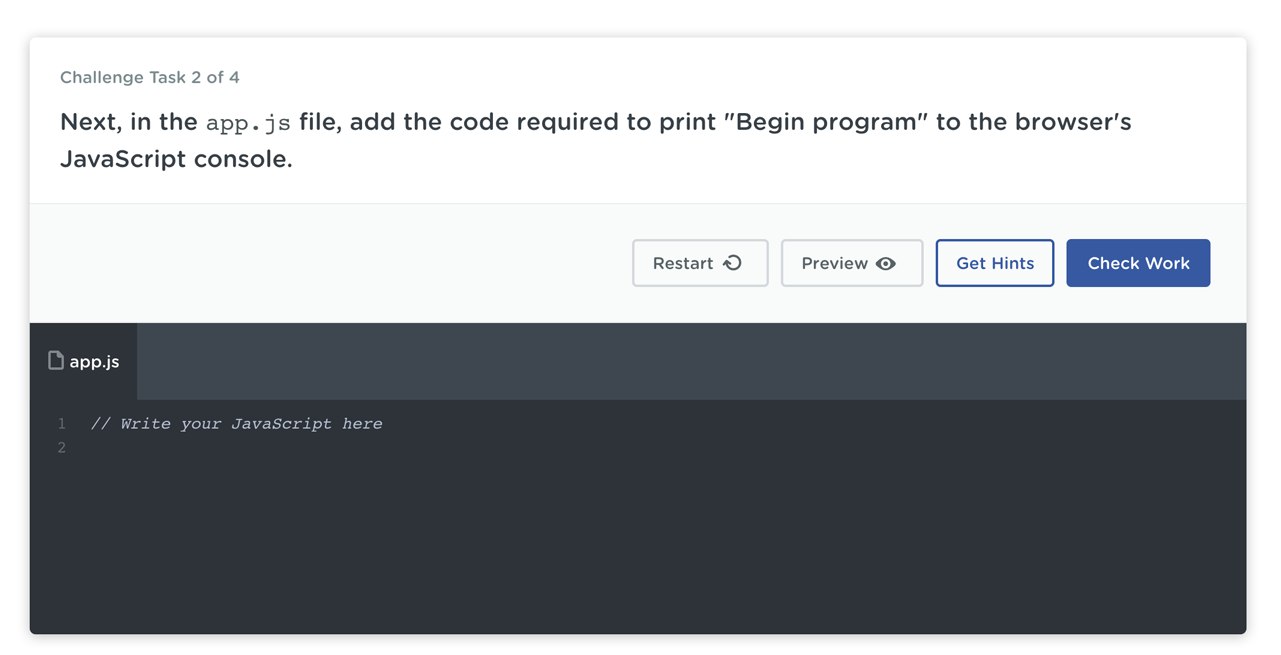Click the inline app.js code text in instructions

(248, 123)
